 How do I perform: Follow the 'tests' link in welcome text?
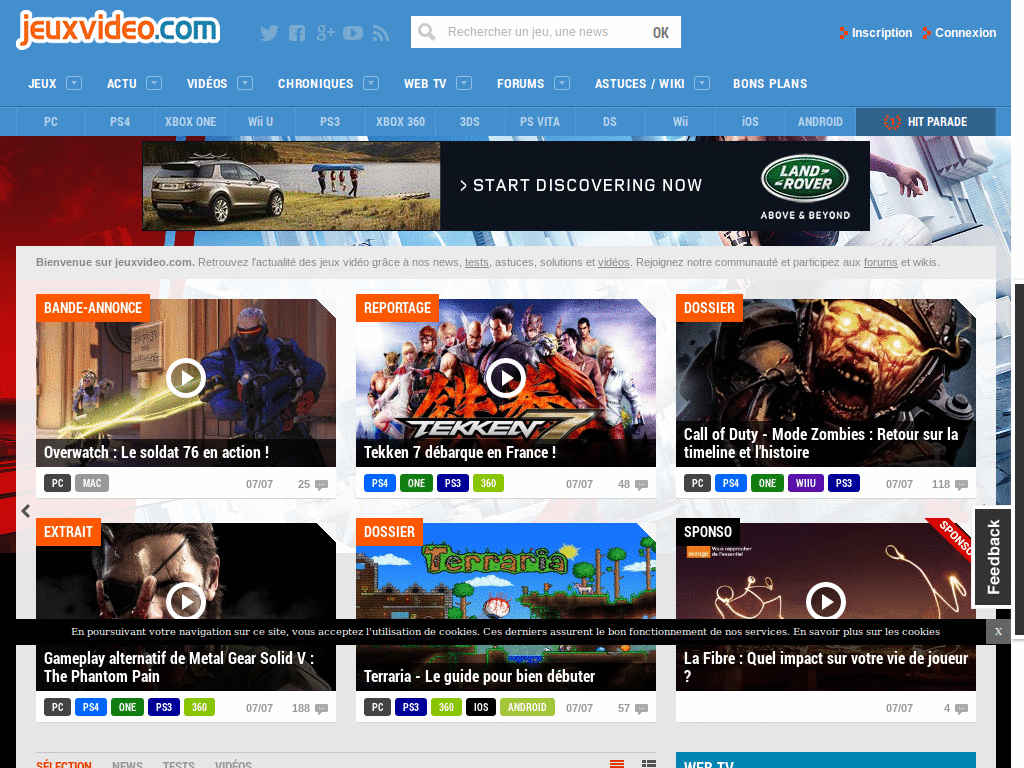pyautogui.click(x=477, y=263)
